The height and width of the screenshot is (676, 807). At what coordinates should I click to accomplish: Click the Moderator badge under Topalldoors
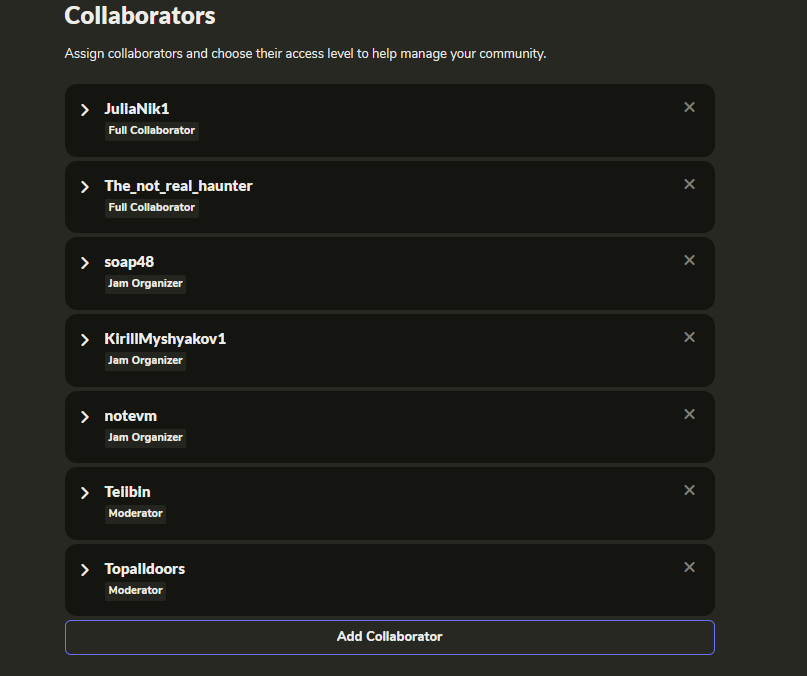click(136, 591)
